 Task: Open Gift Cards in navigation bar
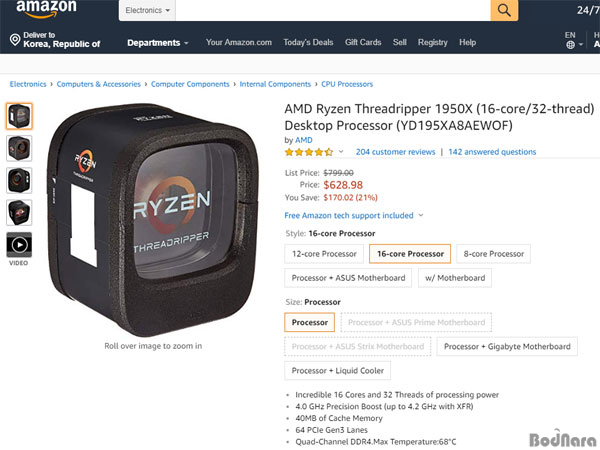[363, 42]
